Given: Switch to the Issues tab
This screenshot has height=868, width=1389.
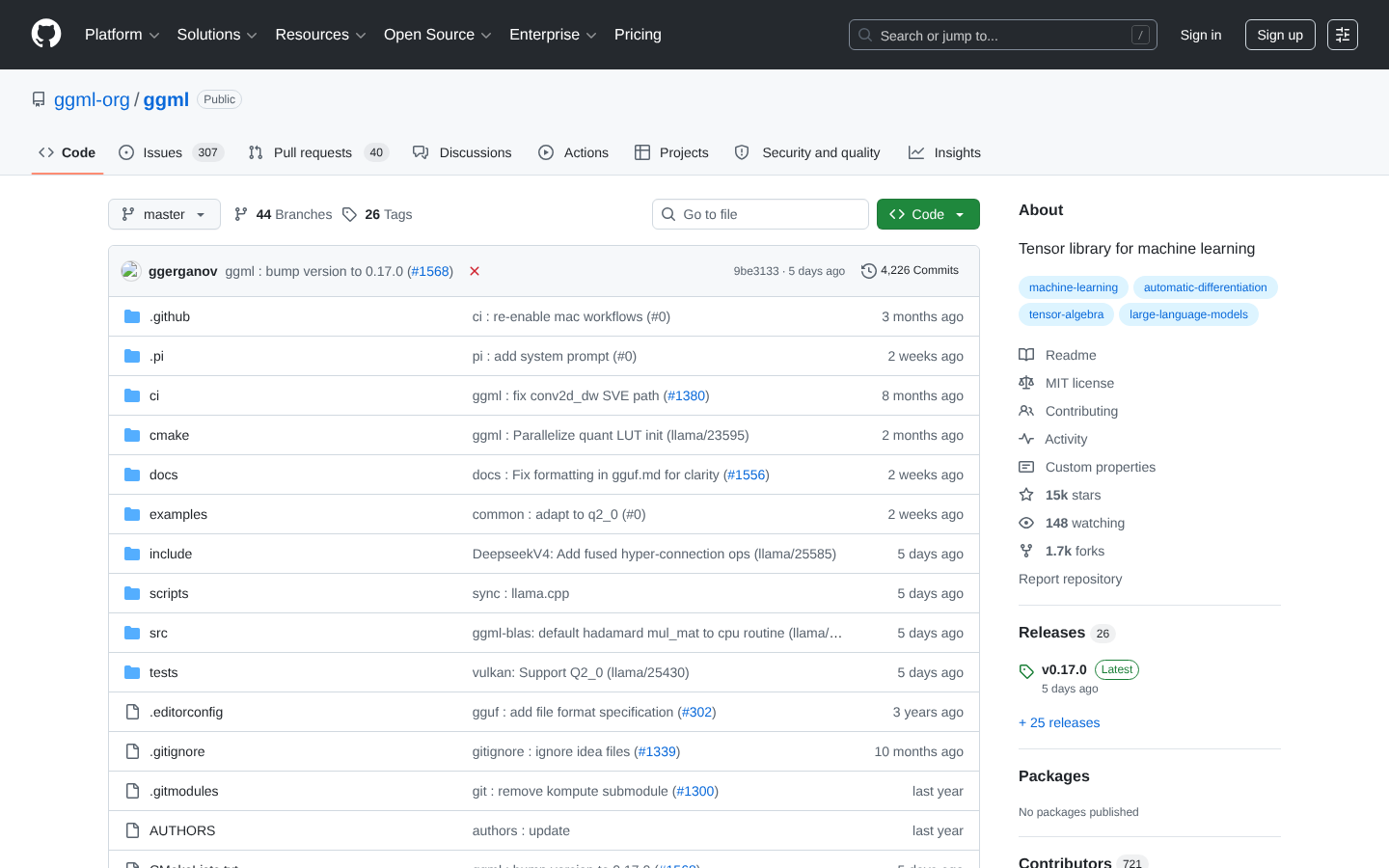Looking at the screenshot, I should click(172, 152).
